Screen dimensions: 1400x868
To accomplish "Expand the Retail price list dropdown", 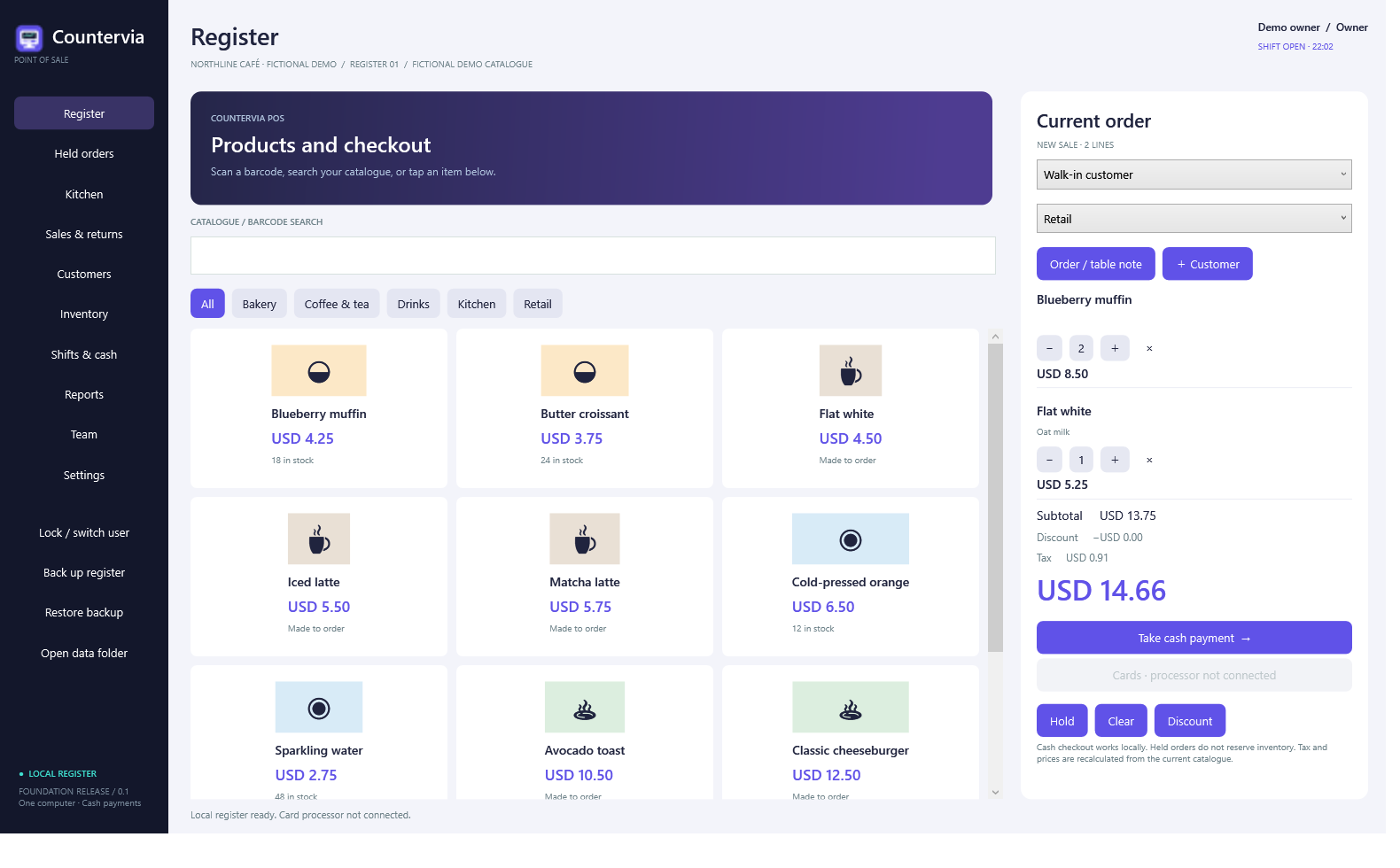I will click(x=1194, y=219).
